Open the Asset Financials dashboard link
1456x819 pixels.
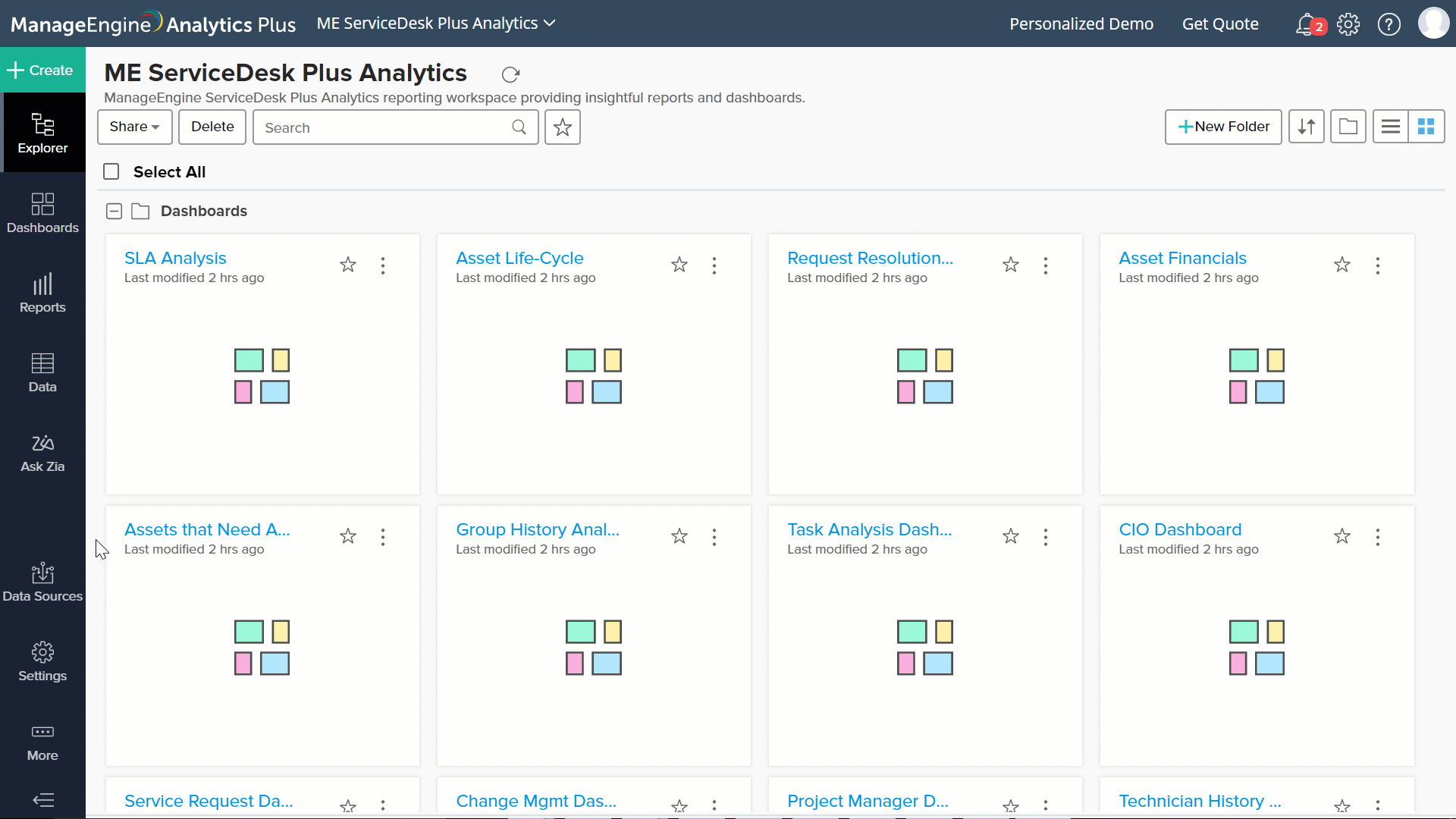1181,258
